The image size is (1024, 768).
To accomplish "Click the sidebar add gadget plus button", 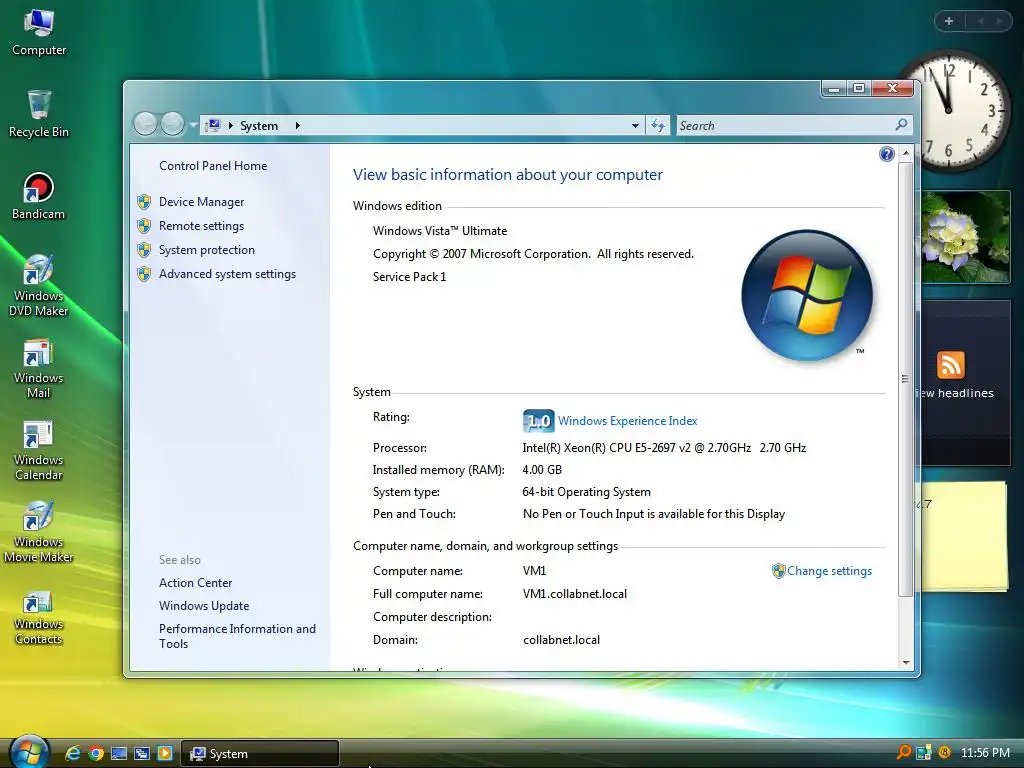I will click(949, 21).
